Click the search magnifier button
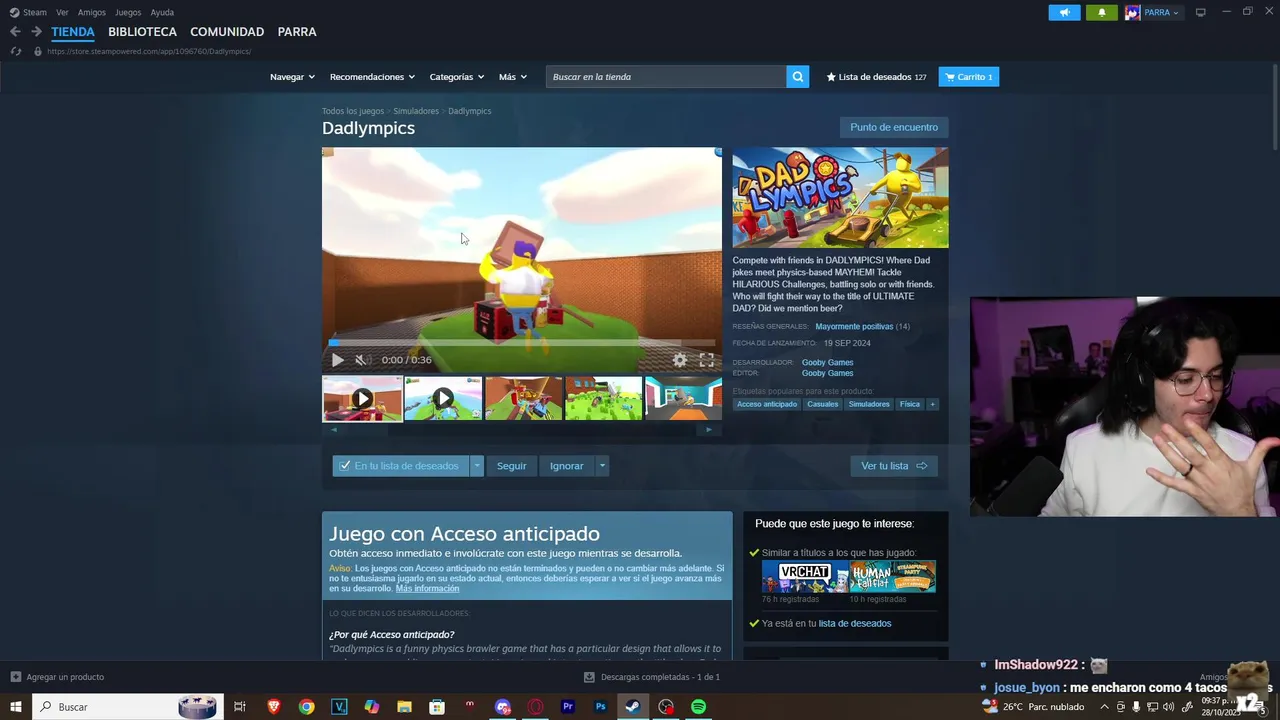 click(797, 77)
